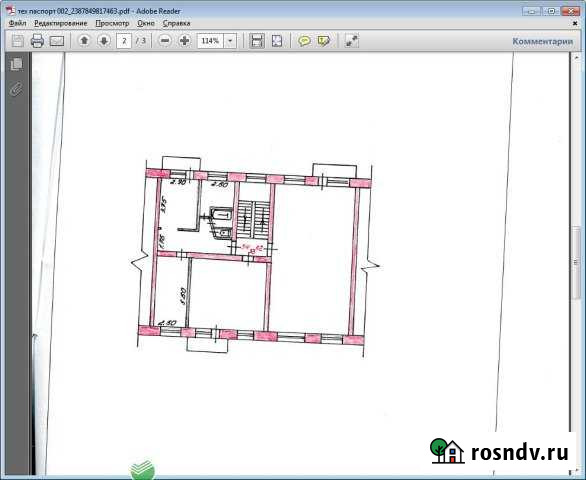Viewport: 586px width, 480px height.
Task: Select the highlight text tool
Action: [x=324, y=40]
